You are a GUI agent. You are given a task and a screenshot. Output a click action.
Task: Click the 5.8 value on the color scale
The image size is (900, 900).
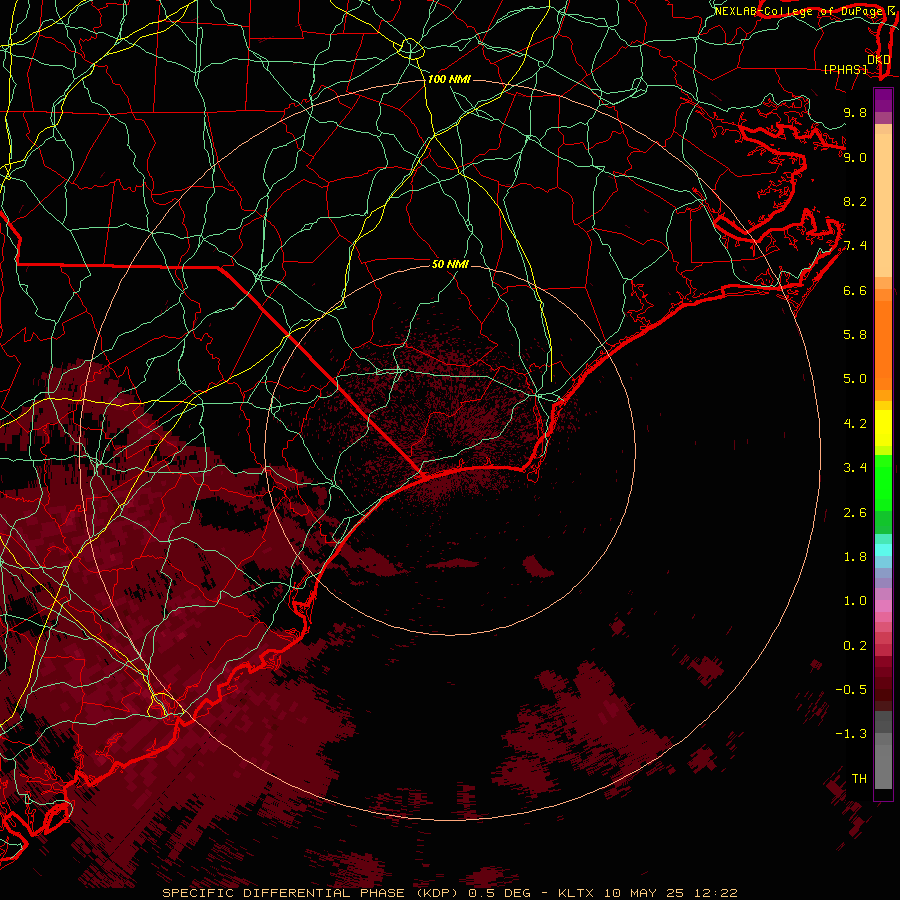tap(855, 335)
